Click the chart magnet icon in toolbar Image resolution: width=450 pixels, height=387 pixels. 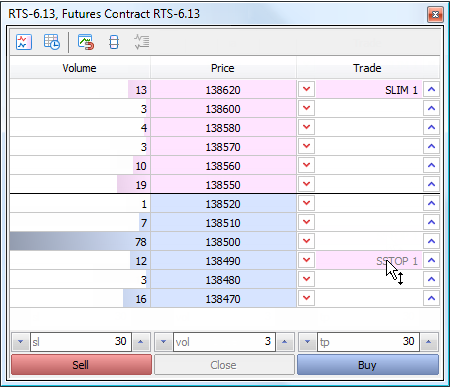86,42
